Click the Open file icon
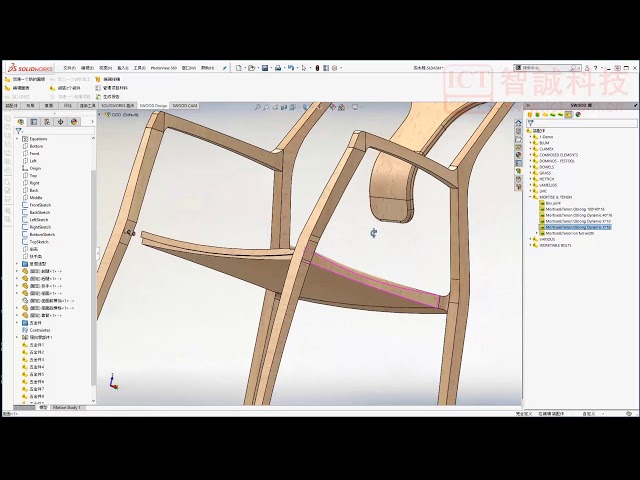The height and width of the screenshot is (480, 640). coord(251,68)
